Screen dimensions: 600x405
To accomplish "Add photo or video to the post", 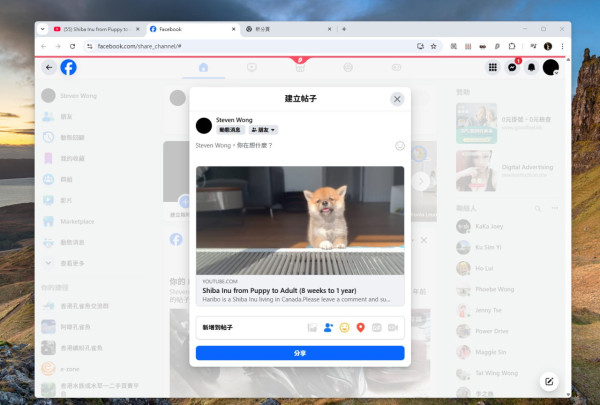I will [x=312, y=328].
